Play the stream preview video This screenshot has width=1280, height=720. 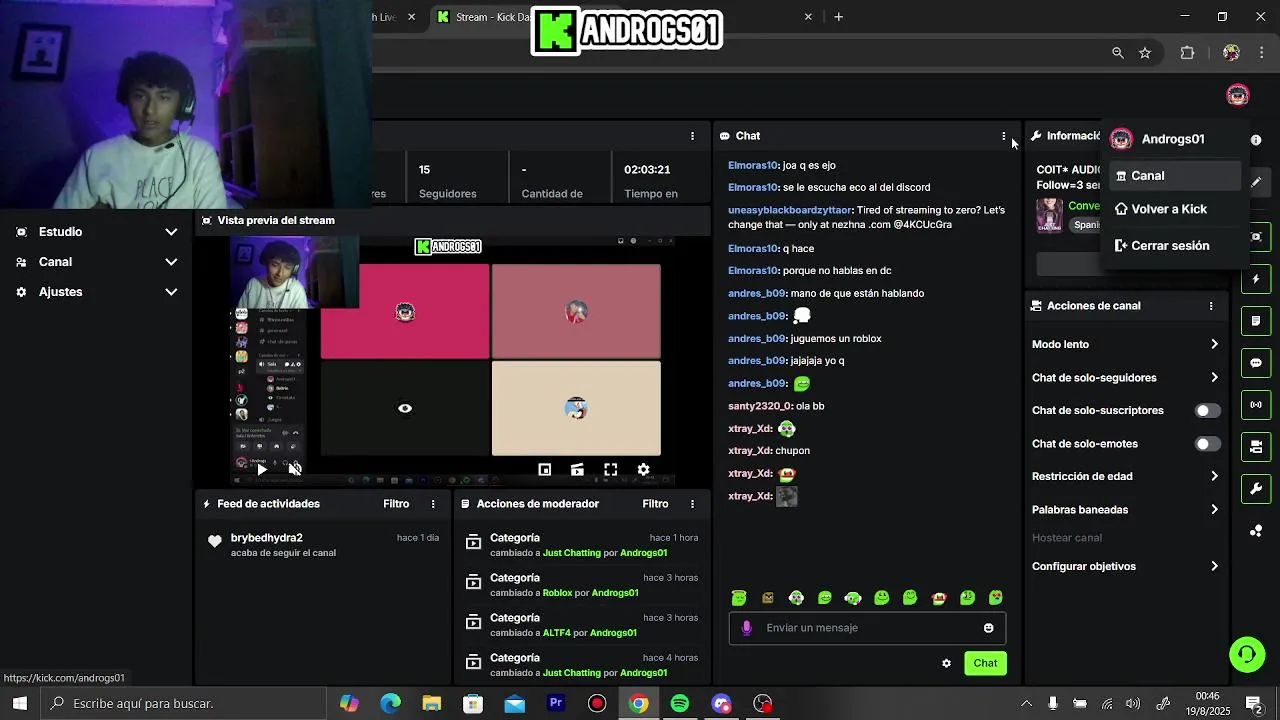(x=262, y=469)
